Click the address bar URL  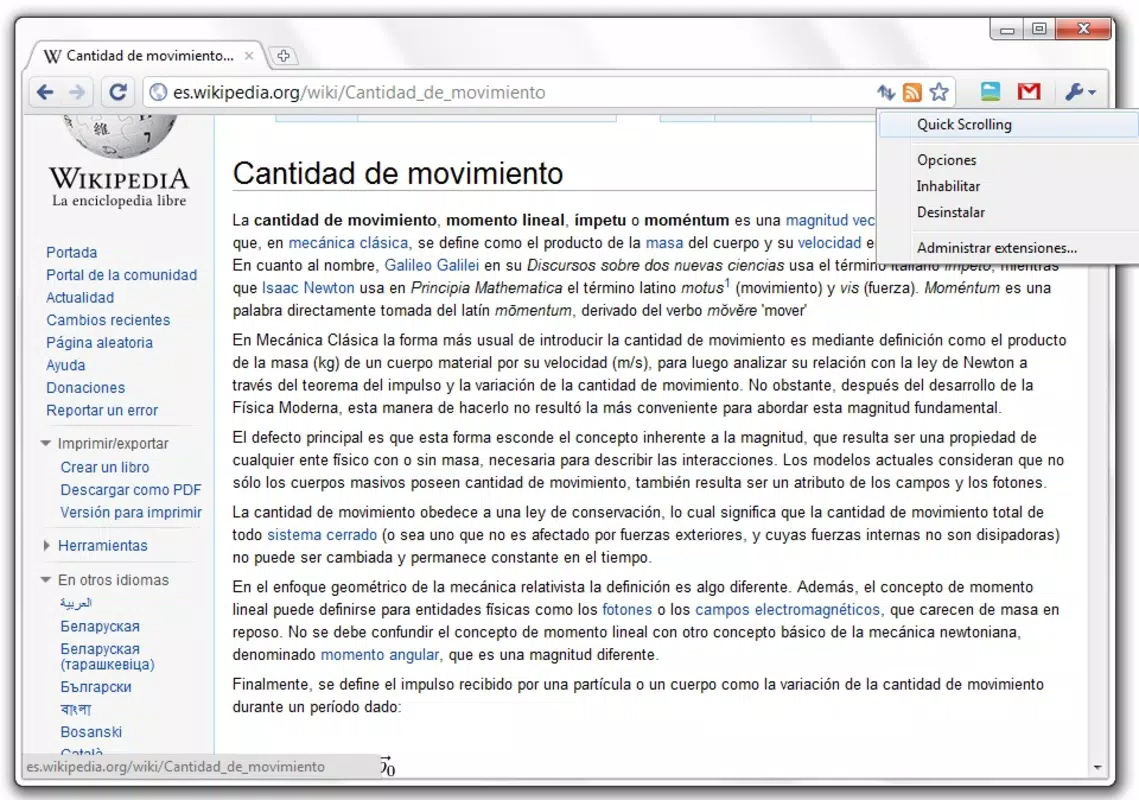[359, 92]
